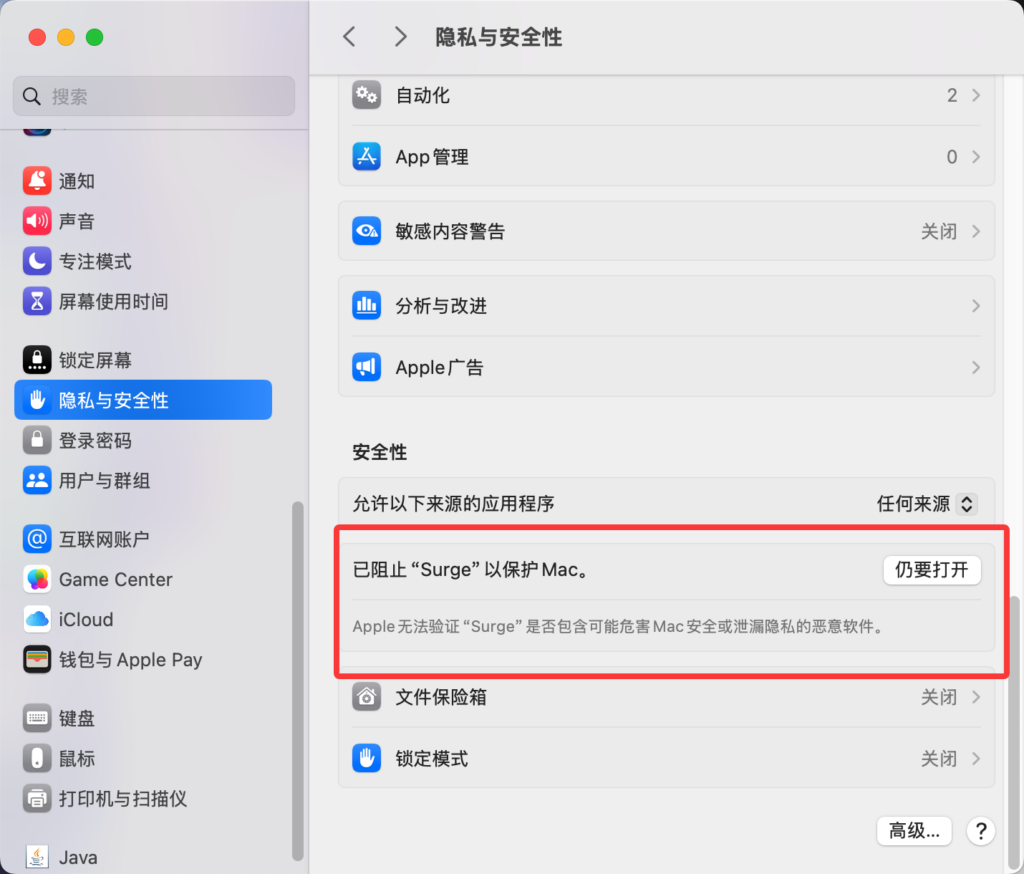Select 登录密码 sidebar label
1024x874 pixels.
click(95, 440)
